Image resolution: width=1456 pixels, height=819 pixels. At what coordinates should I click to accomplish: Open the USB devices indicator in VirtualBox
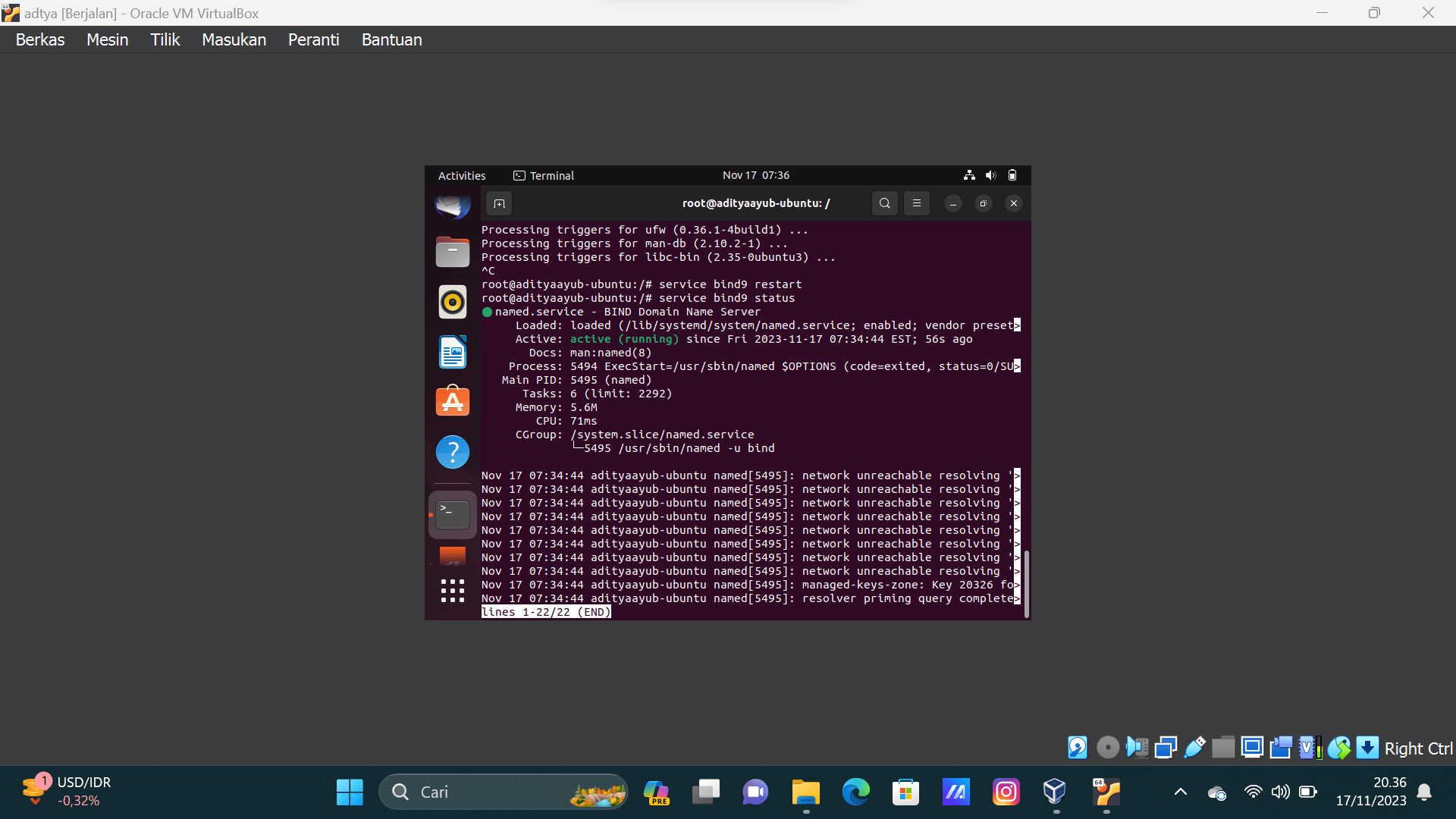click(x=1194, y=748)
